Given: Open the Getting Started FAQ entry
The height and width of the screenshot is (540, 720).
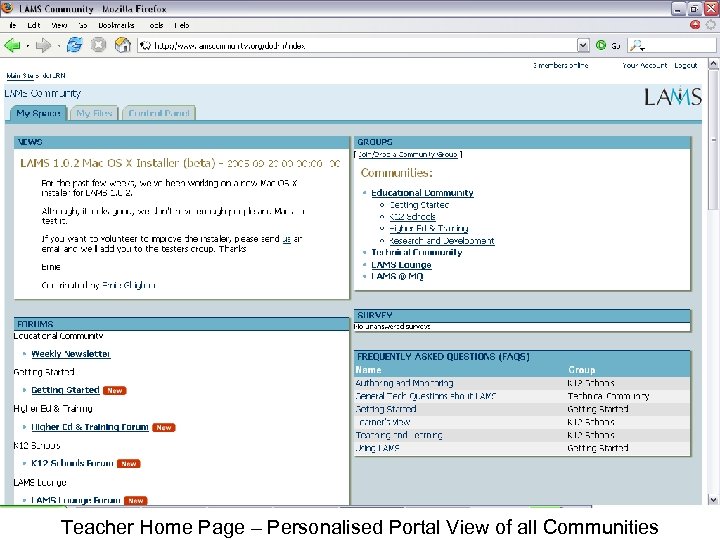Looking at the screenshot, I should coord(386,409).
